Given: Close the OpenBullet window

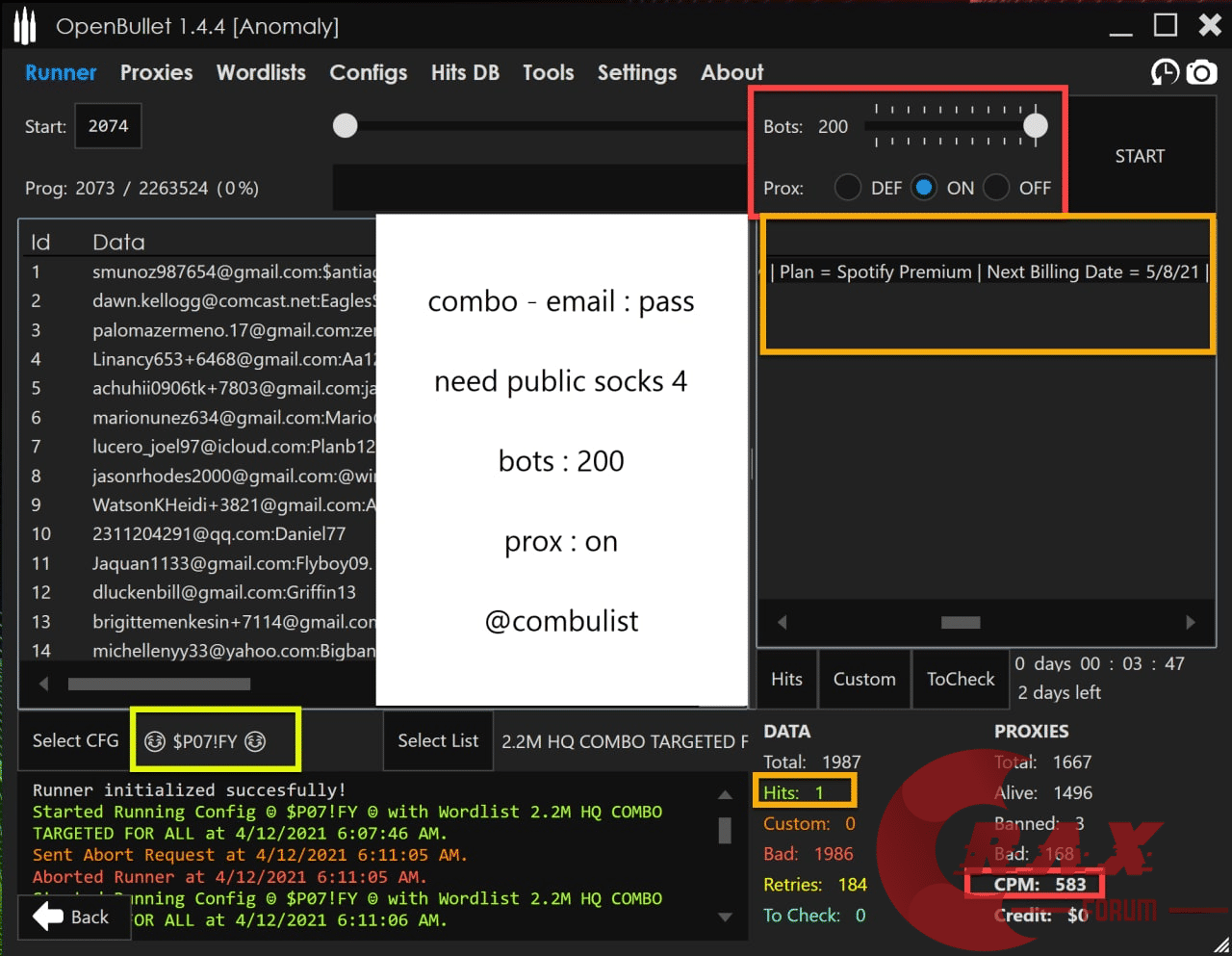Looking at the screenshot, I should tap(1210, 25).
